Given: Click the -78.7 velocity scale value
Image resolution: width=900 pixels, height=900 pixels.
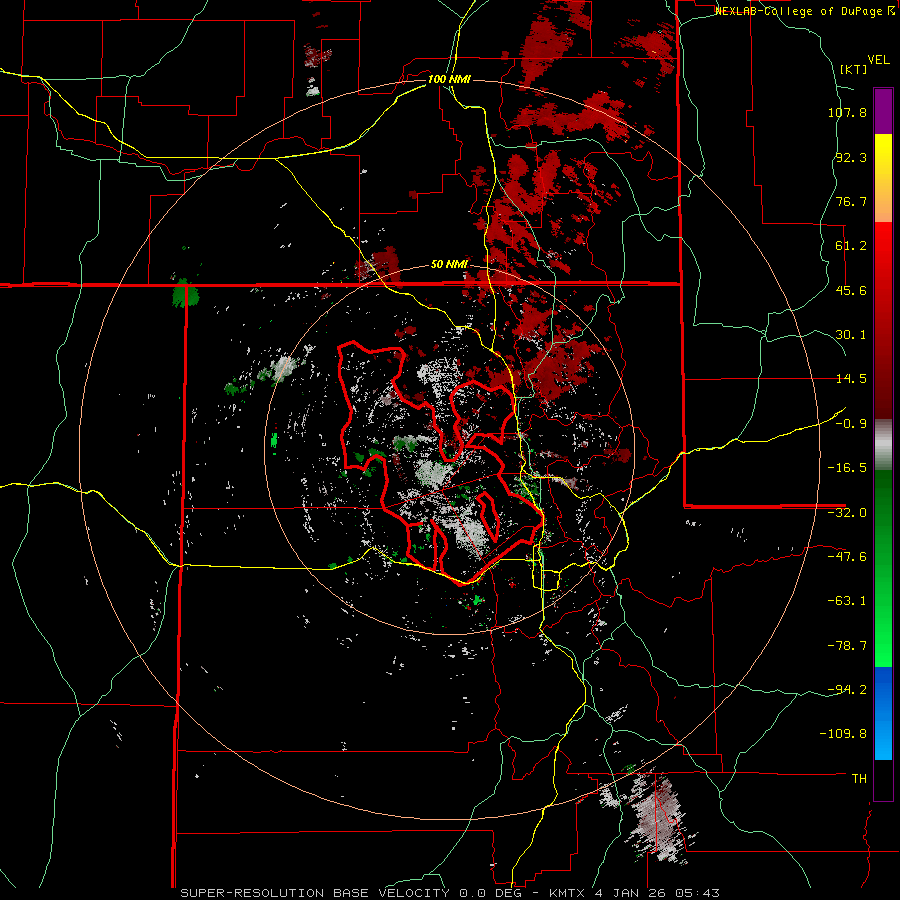Looking at the screenshot, I should [847, 646].
